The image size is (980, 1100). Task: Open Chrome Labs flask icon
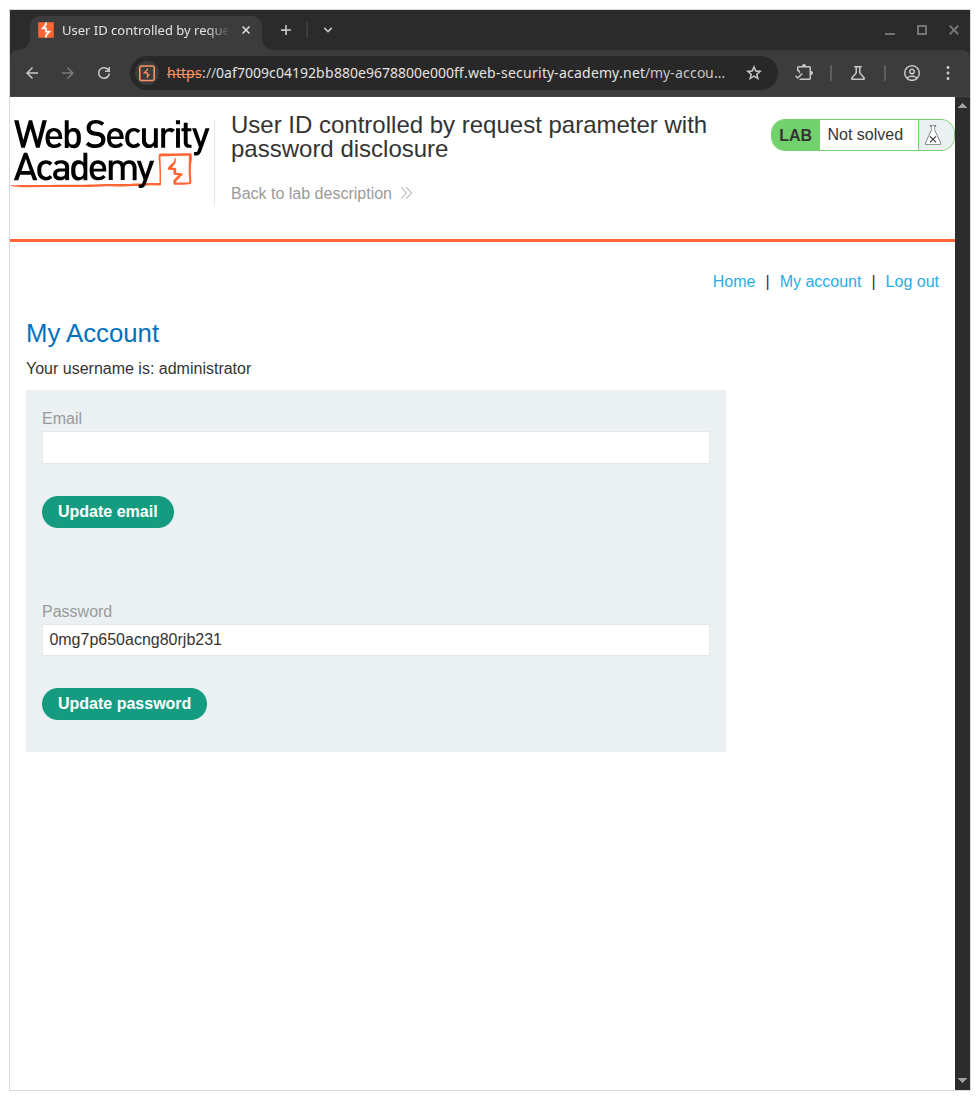click(857, 73)
